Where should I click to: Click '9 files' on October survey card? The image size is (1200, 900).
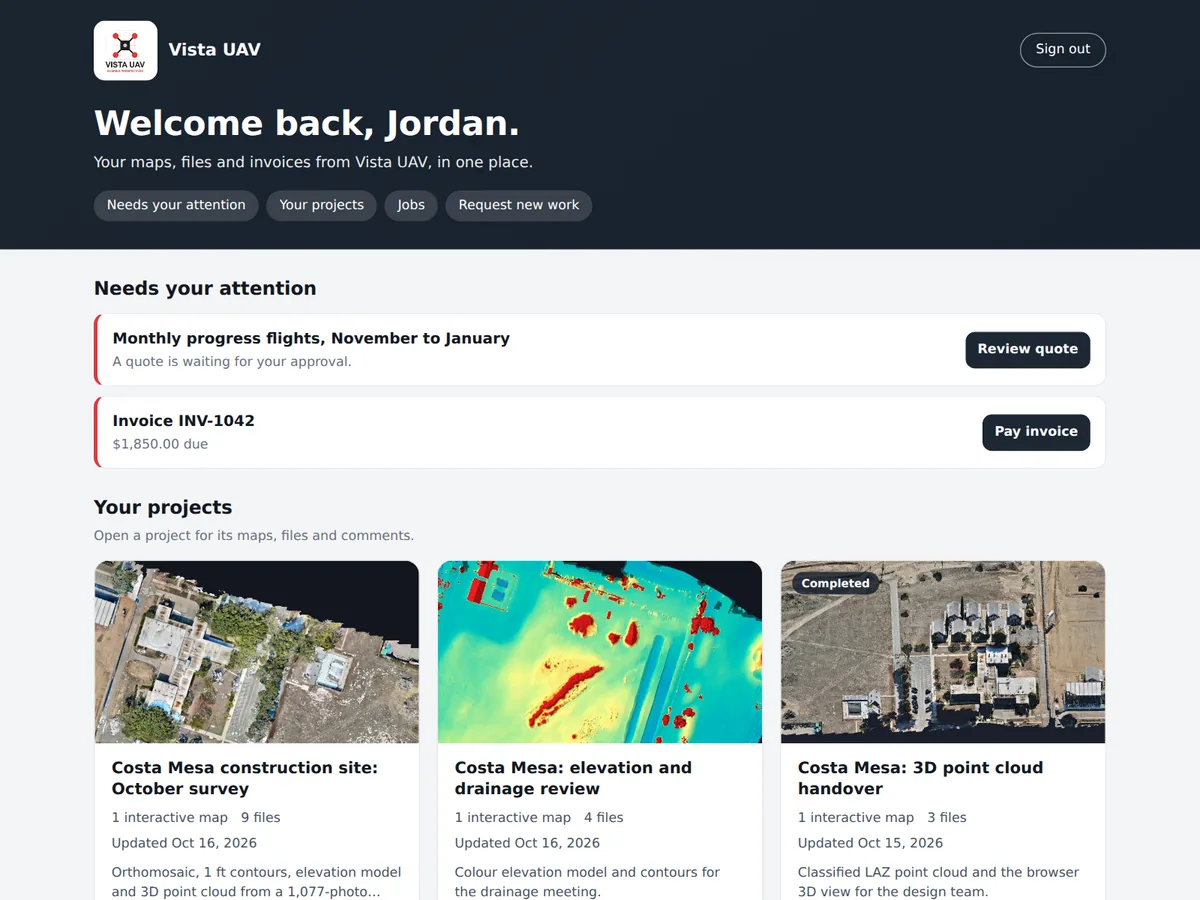(261, 818)
